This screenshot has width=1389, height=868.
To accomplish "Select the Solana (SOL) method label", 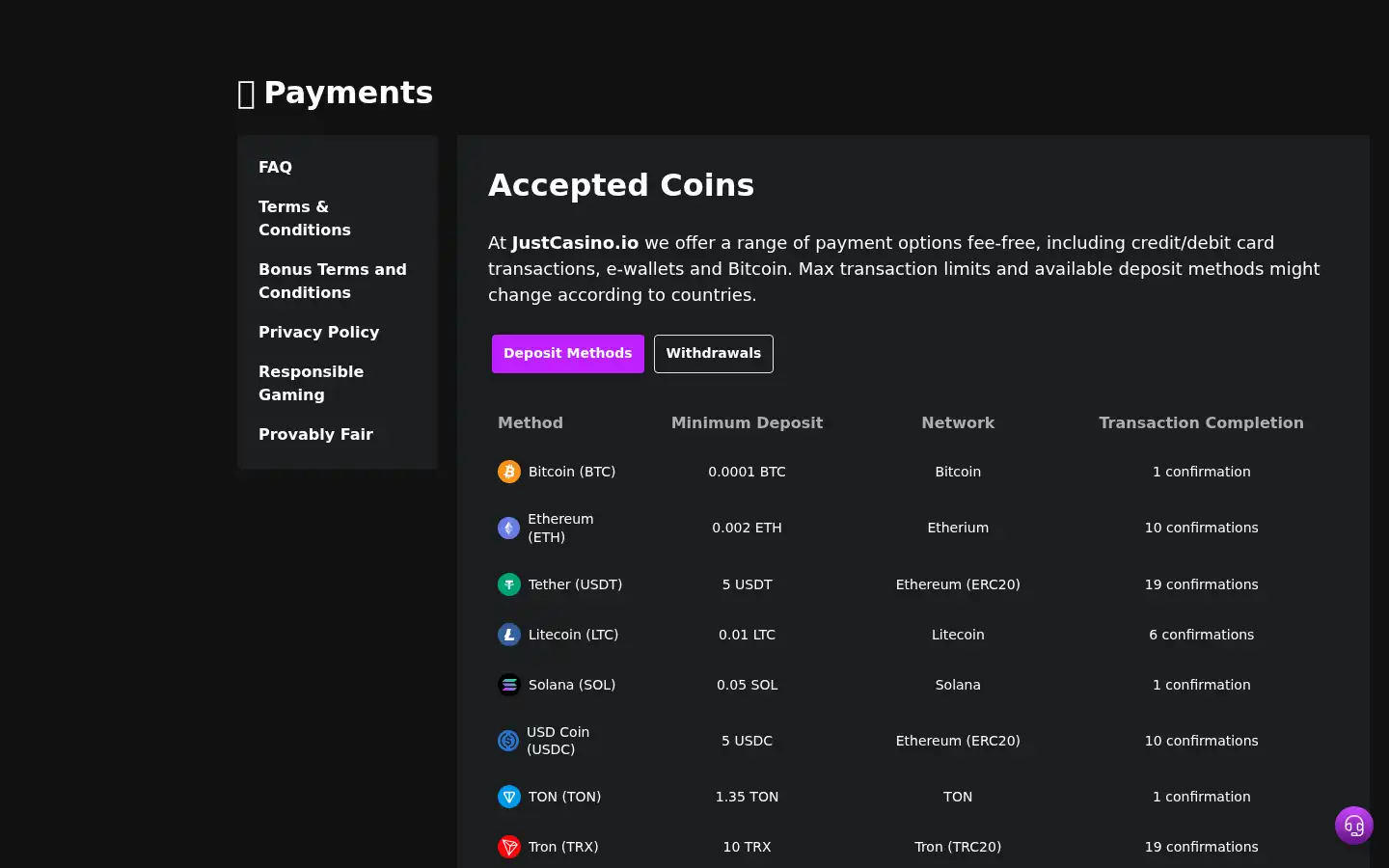I will pos(572,685).
